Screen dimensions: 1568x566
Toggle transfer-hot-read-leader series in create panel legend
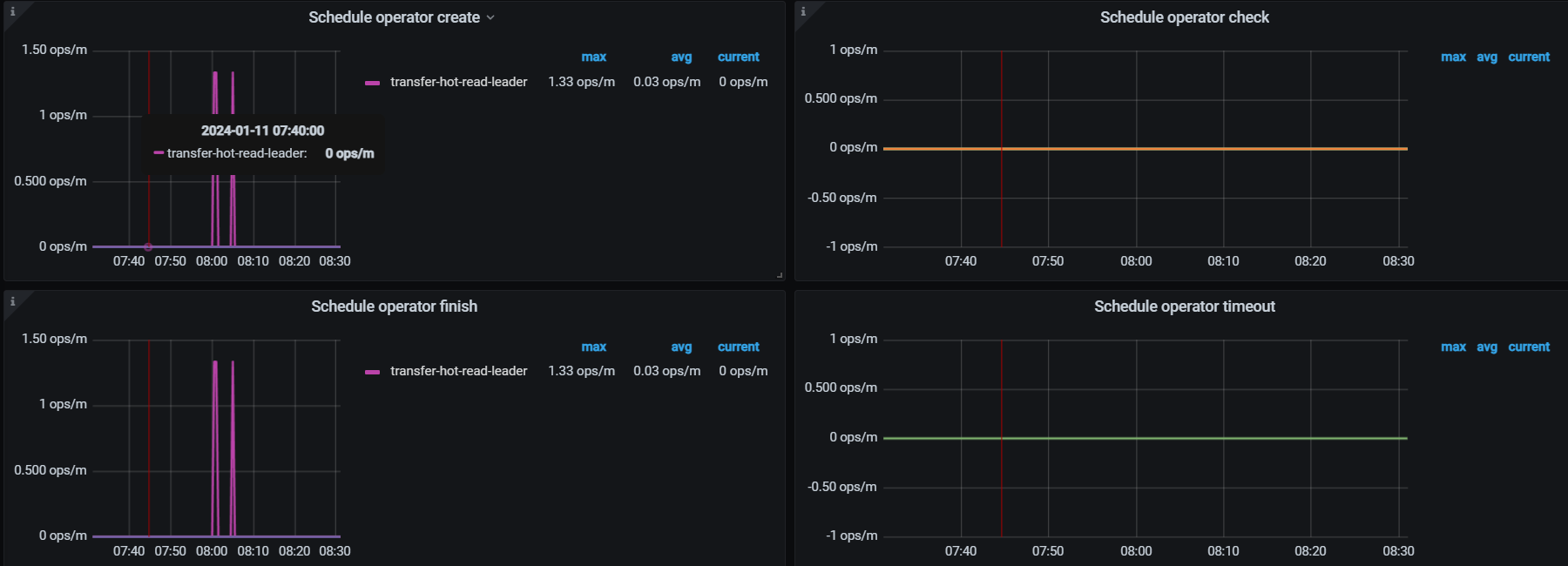458,82
